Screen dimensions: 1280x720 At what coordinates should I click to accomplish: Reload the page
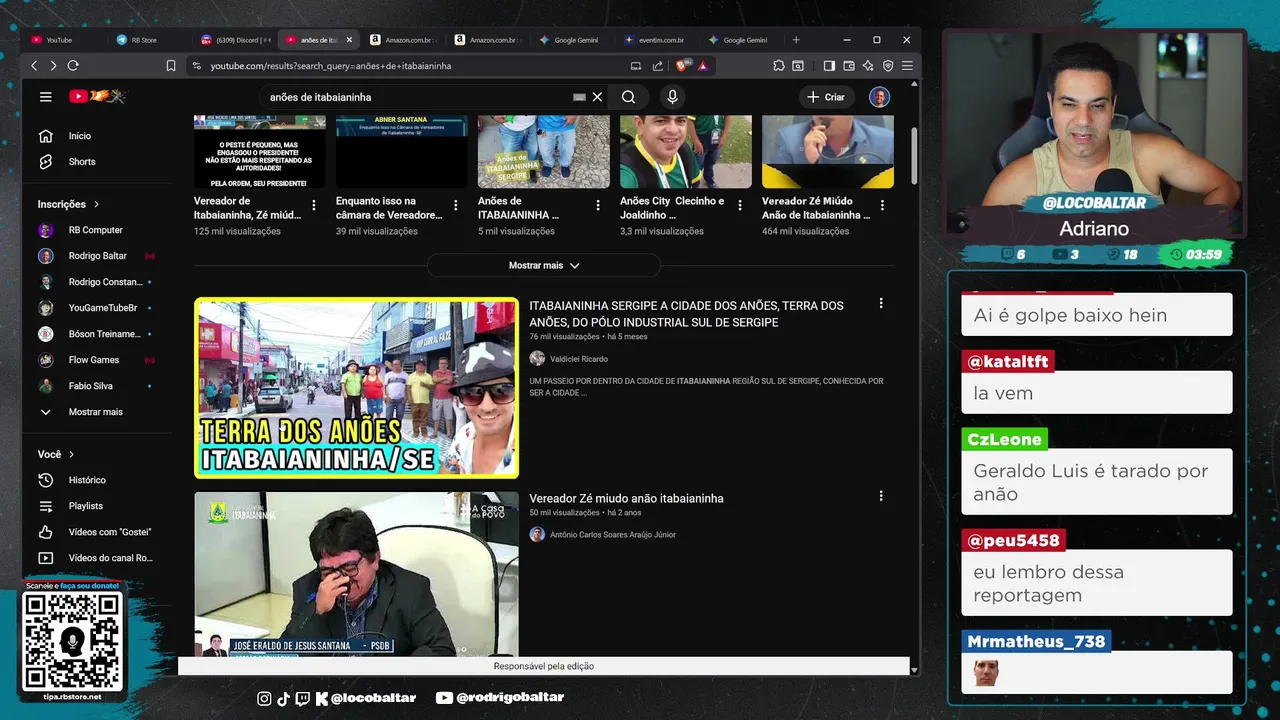point(73,66)
